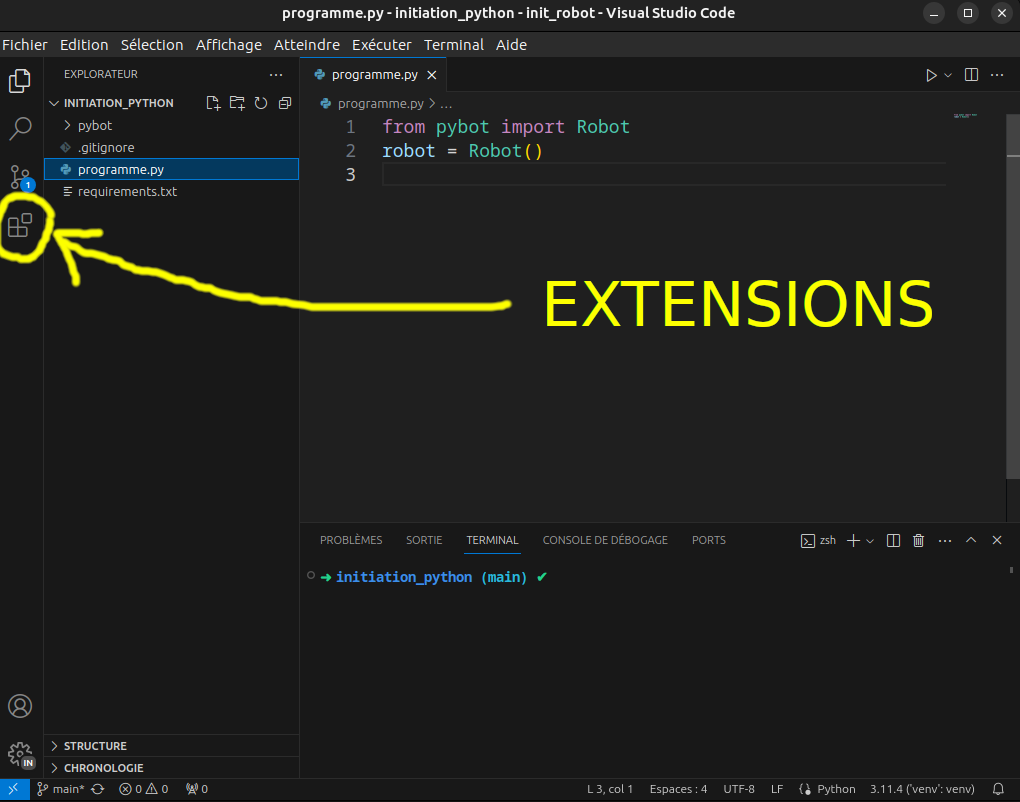Create a new folder in INITIATION_PYTHON
Screen dimensions: 1020x802
(x=237, y=103)
